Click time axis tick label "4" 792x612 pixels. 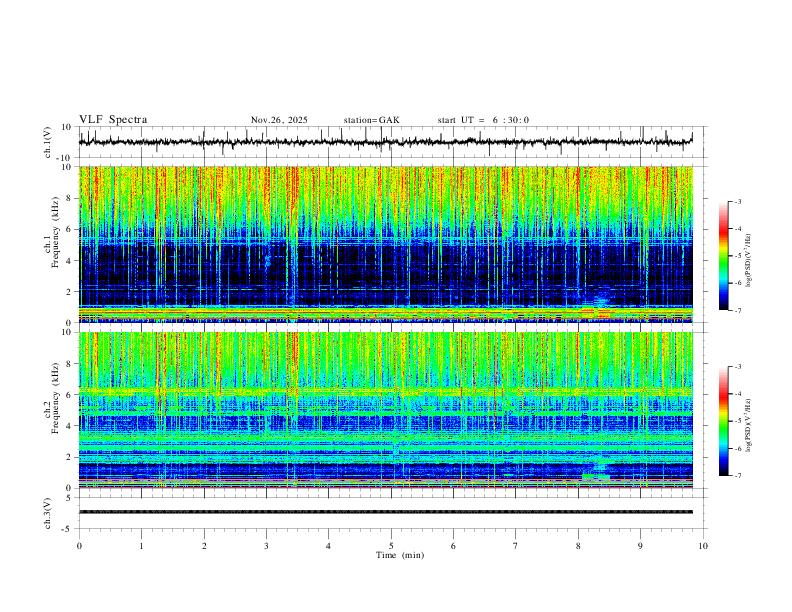pos(328,546)
